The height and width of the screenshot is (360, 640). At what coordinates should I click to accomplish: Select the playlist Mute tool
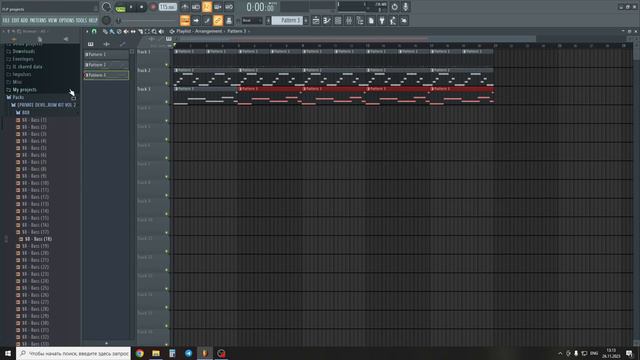[126, 31]
